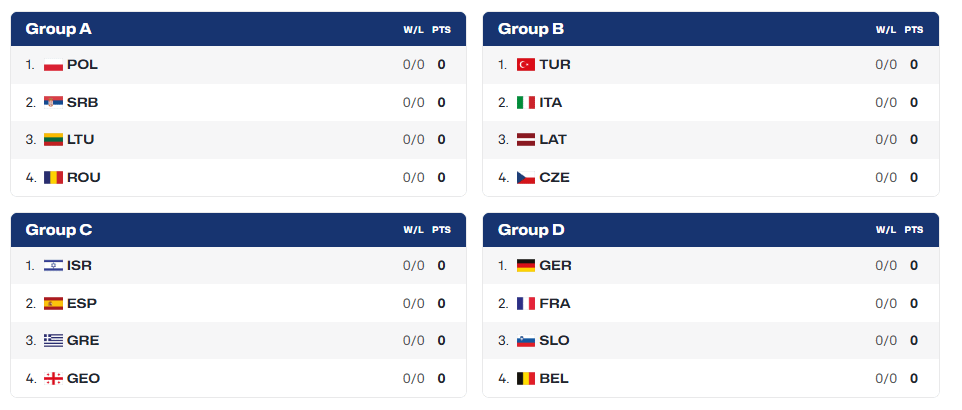Image resolution: width=962 pixels, height=410 pixels.
Task: Select the SLO row in Group D
Action: click(x=711, y=341)
